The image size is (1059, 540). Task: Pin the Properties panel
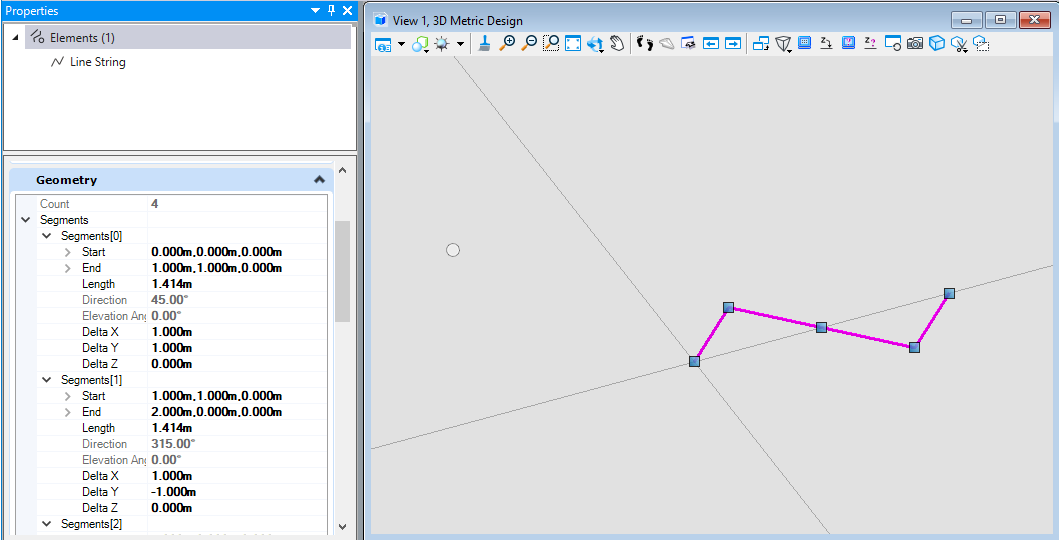[332, 10]
